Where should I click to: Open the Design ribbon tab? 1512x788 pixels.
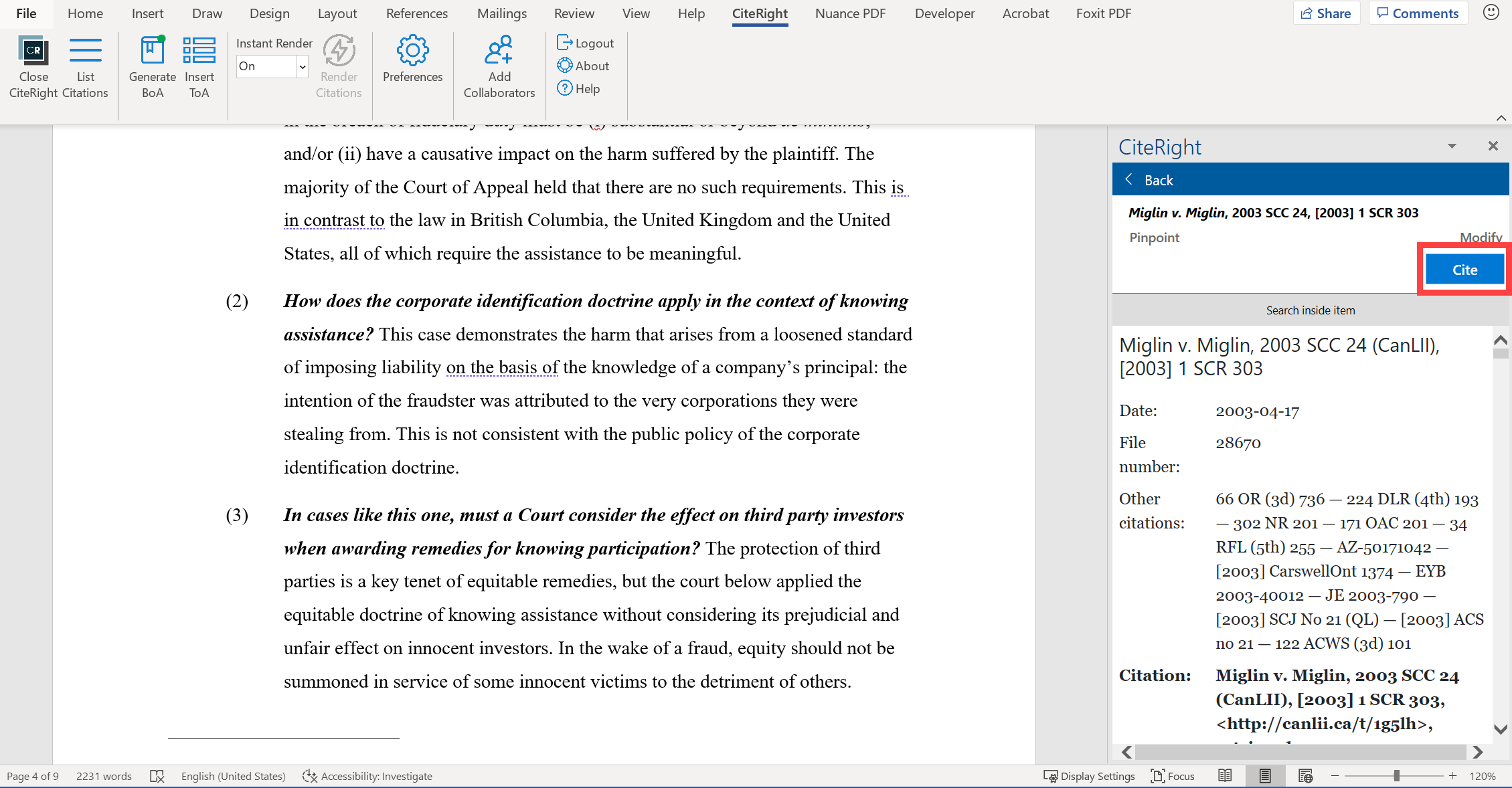point(269,13)
